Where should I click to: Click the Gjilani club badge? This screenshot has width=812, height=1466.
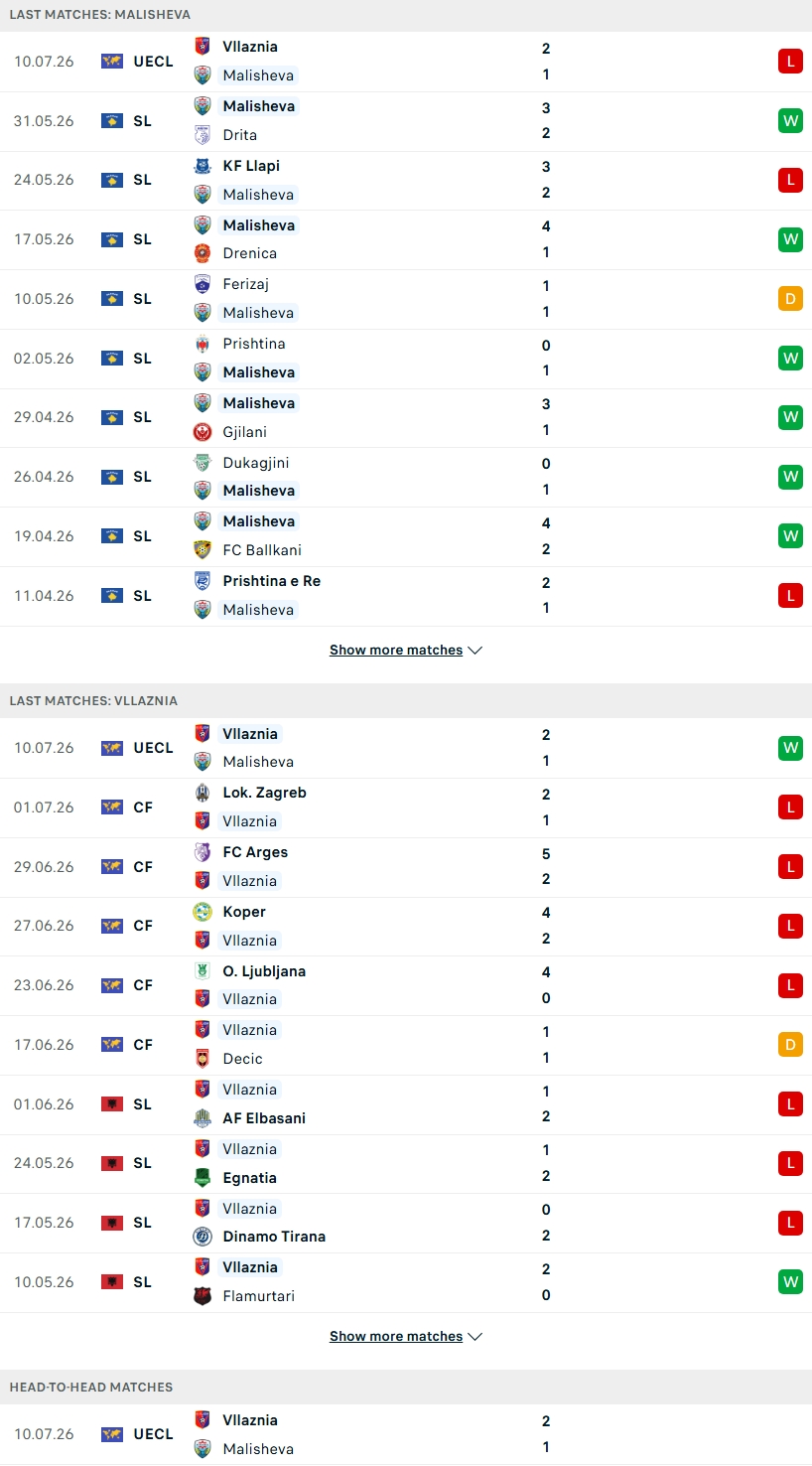click(203, 432)
